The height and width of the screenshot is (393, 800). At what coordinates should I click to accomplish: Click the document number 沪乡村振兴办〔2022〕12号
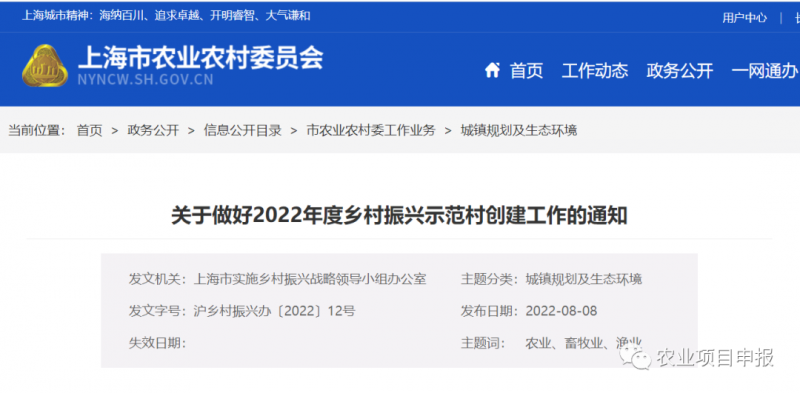(x=274, y=311)
